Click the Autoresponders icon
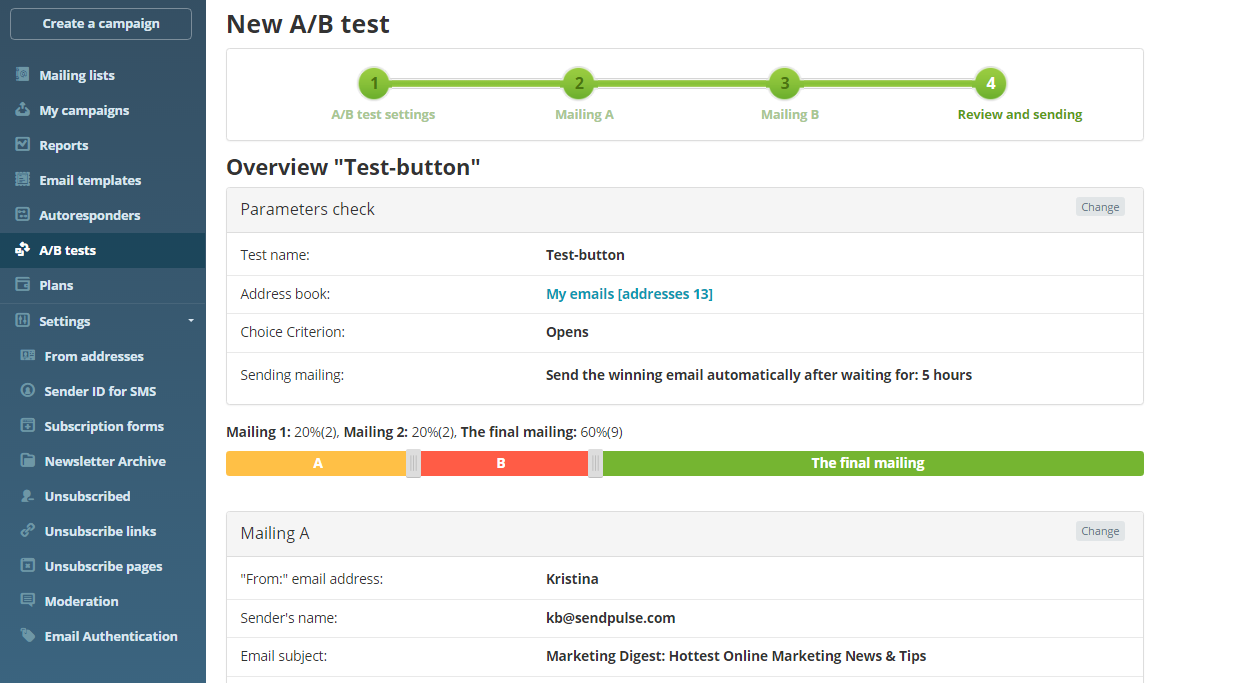 pyautogui.click(x=22, y=215)
